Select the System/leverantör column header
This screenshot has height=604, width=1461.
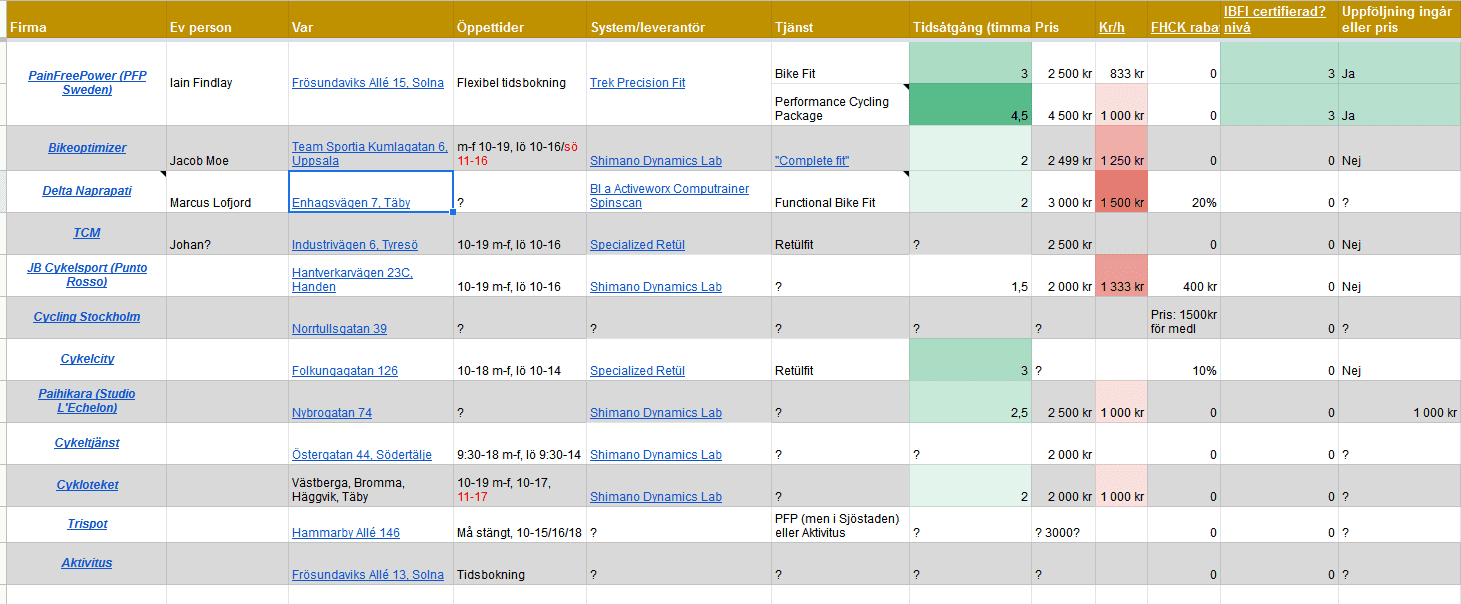click(x=679, y=20)
